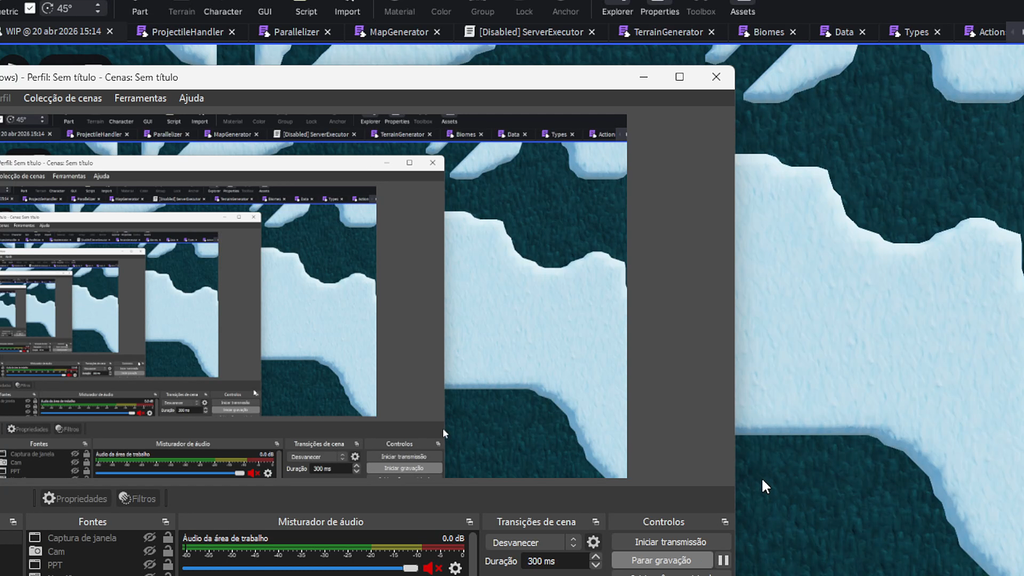Mute the Áudio da área de trabalho speaker
This screenshot has height=576, width=1024.
pyautogui.click(x=432, y=568)
